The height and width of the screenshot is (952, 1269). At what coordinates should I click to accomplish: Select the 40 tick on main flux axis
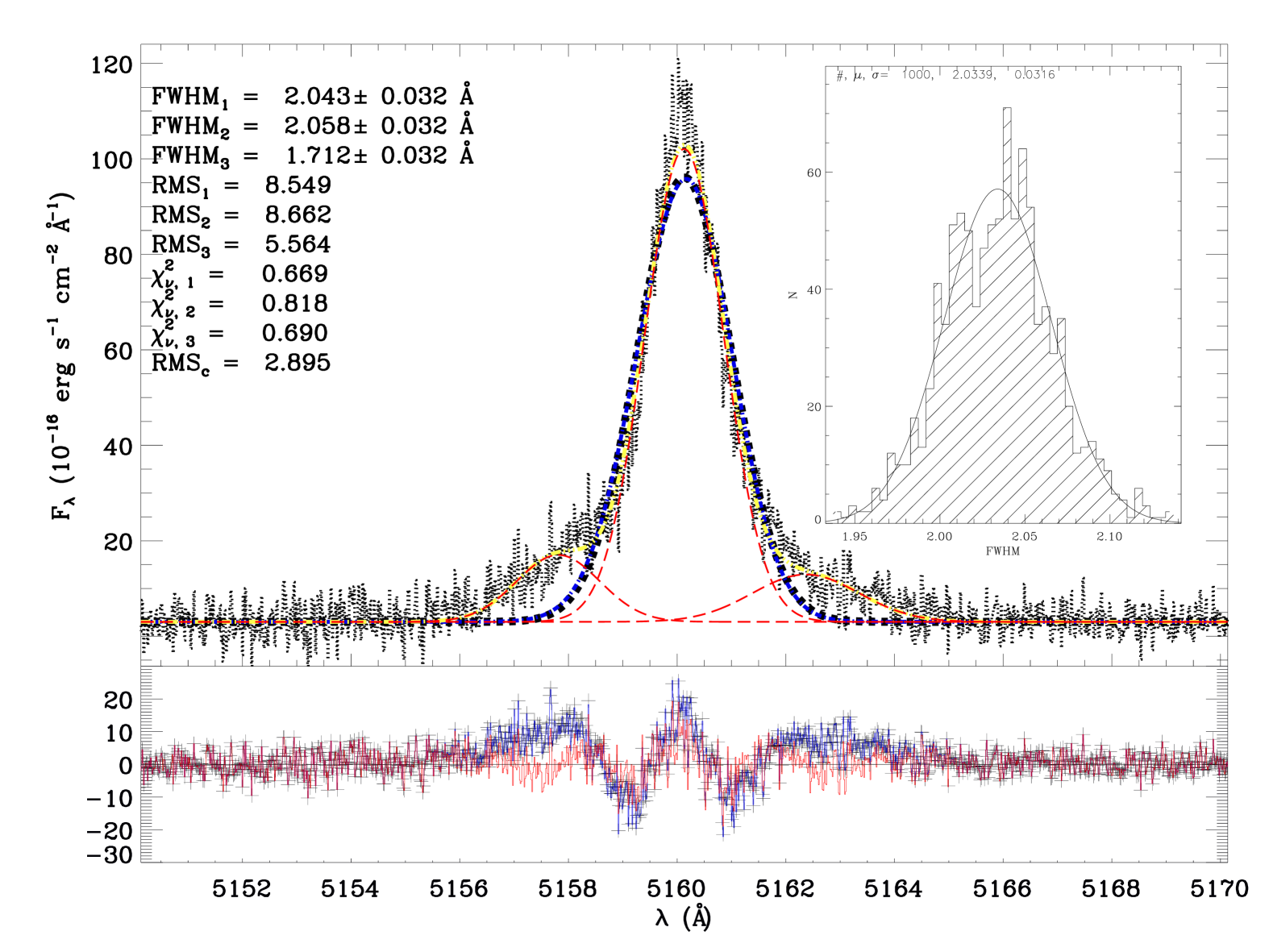point(118,447)
